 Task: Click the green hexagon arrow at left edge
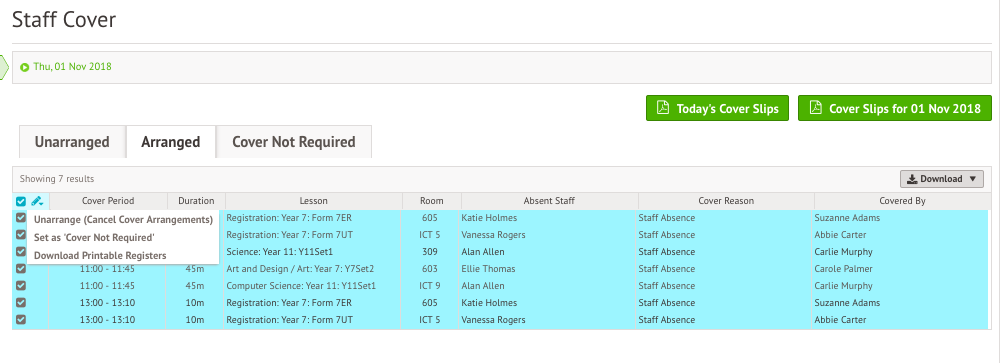click(4, 67)
